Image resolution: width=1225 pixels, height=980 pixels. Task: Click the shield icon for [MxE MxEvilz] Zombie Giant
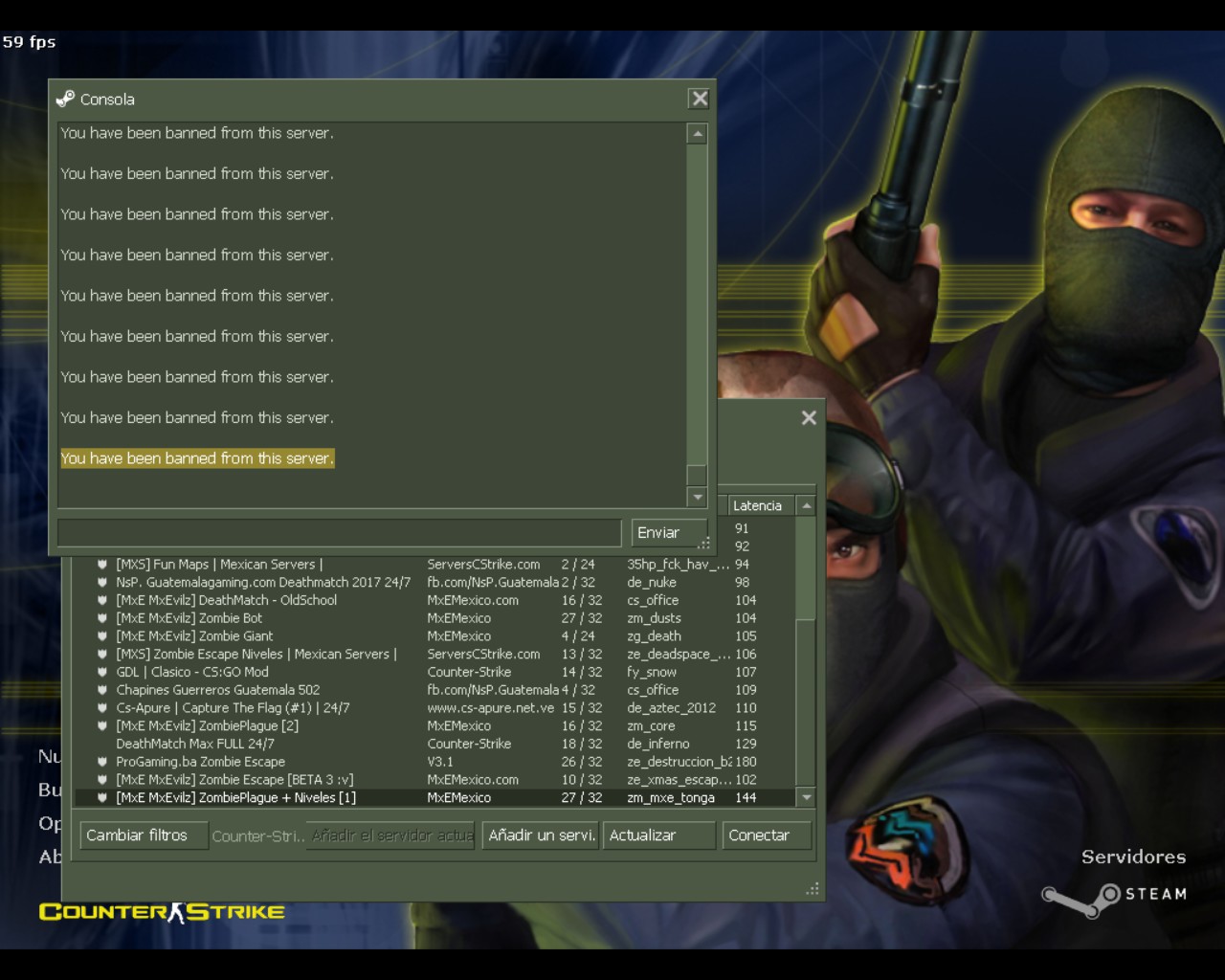pyautogui.click(x=101, y=636)
